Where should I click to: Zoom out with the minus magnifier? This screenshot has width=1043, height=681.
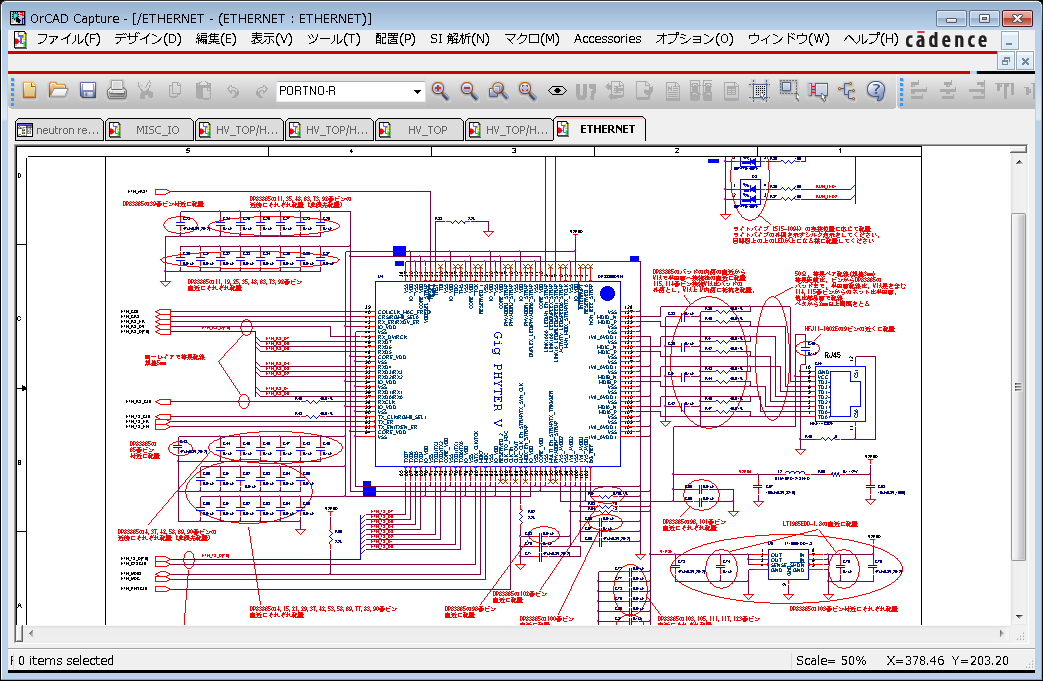[x=469, y=90]
